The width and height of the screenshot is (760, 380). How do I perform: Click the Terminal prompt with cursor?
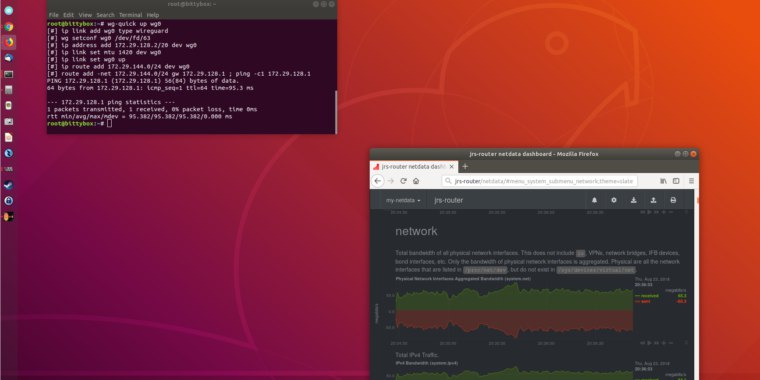[x=79, y=124]
